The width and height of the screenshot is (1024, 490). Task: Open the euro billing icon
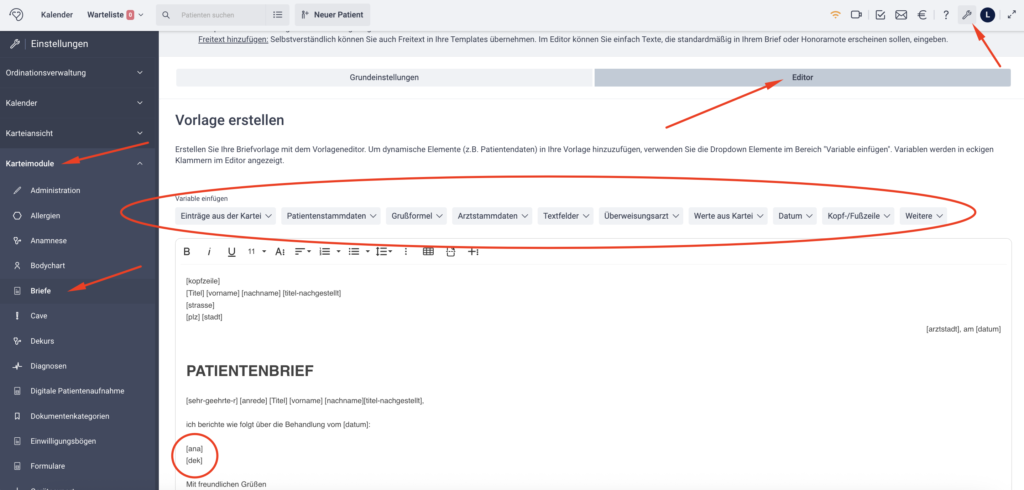click(x=922, y=14)
